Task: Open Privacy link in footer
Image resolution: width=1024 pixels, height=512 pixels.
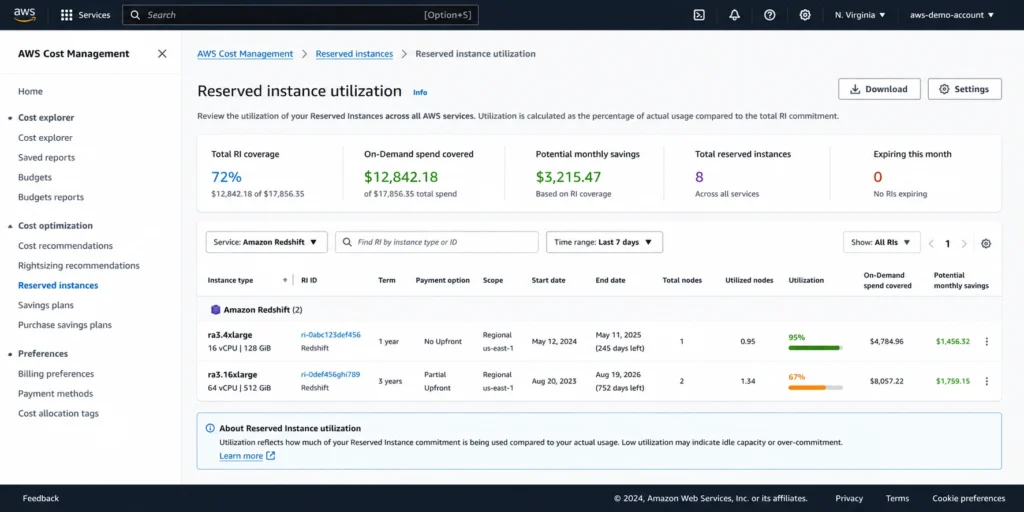Action: 849,498
